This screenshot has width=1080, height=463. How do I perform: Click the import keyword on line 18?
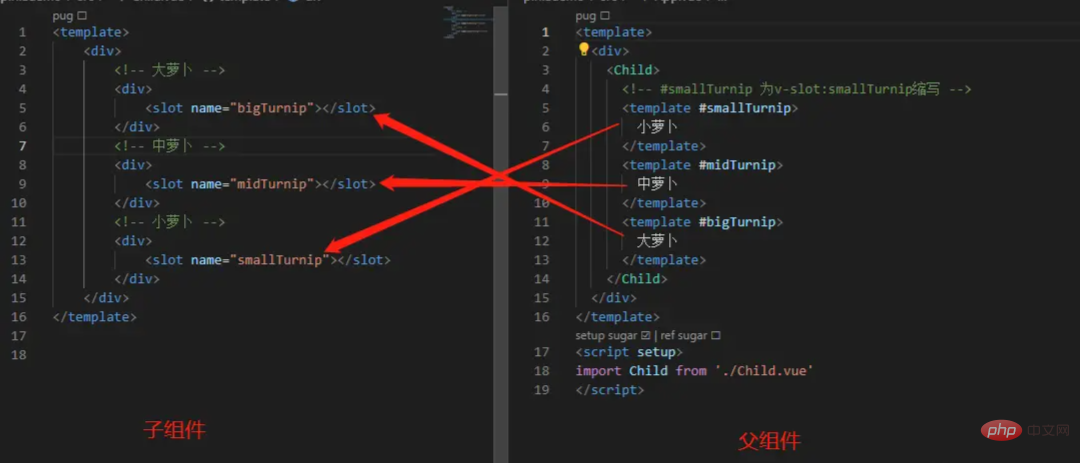click(599, 371)
